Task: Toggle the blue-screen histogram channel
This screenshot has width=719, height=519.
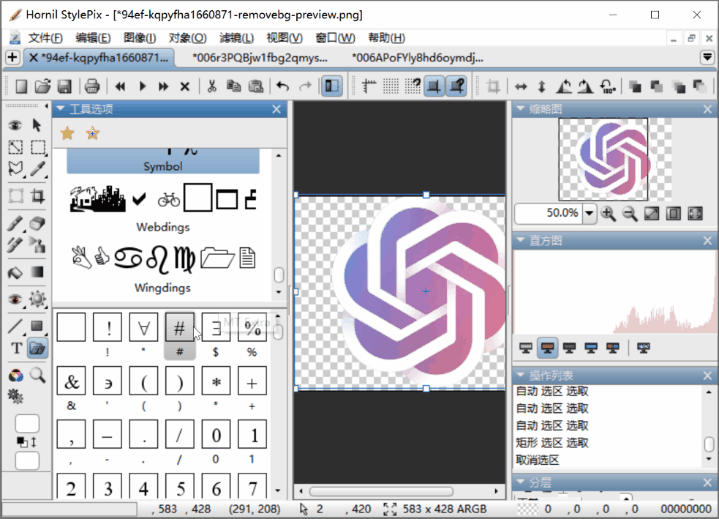Action: pos(591,348)
